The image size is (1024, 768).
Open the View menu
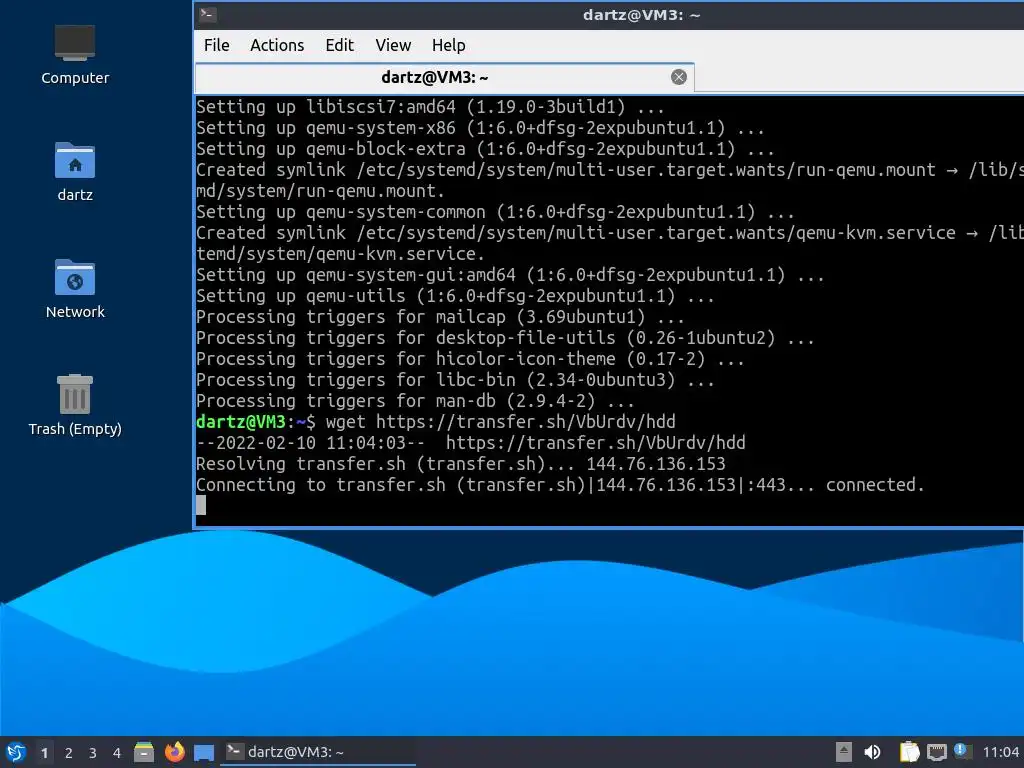point(393,45)
